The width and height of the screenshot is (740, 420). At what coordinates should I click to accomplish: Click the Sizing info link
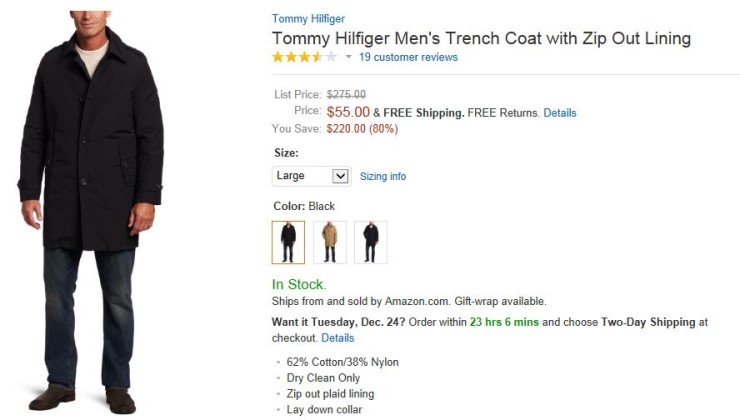383,176
